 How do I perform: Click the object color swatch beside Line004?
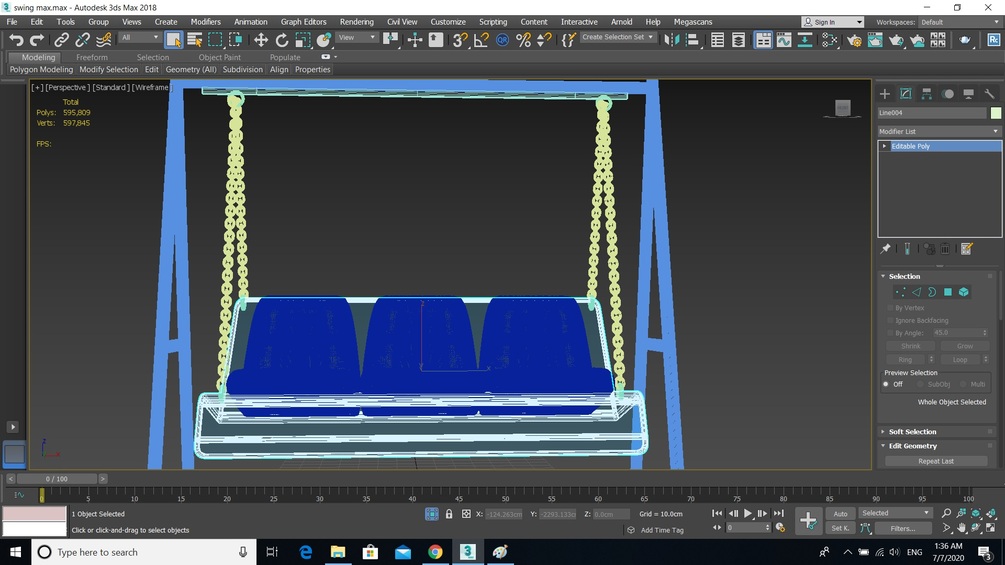tap(995, 113)
